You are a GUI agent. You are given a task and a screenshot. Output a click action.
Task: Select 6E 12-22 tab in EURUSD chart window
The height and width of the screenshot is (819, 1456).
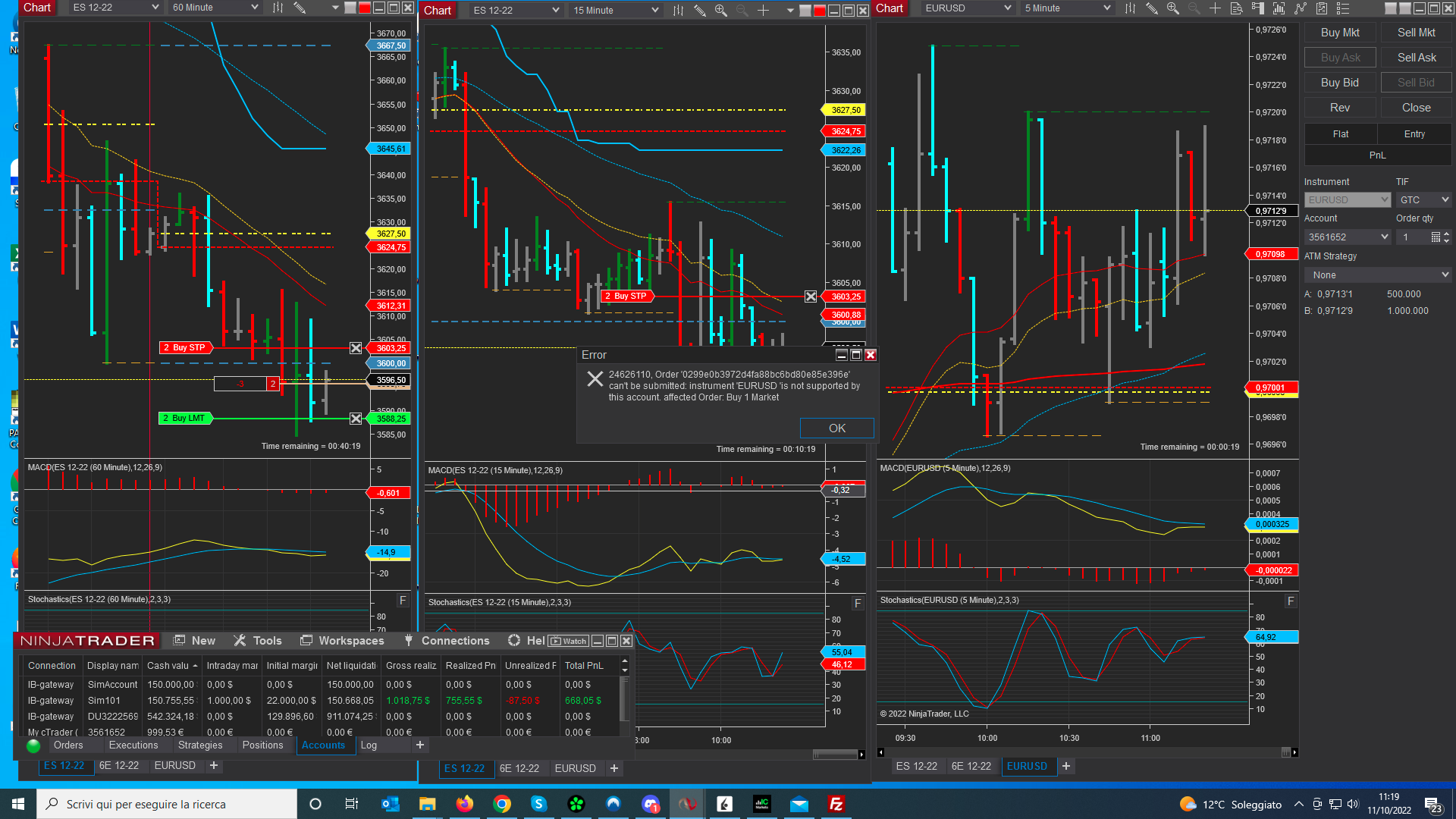click(x=971, y=767)
